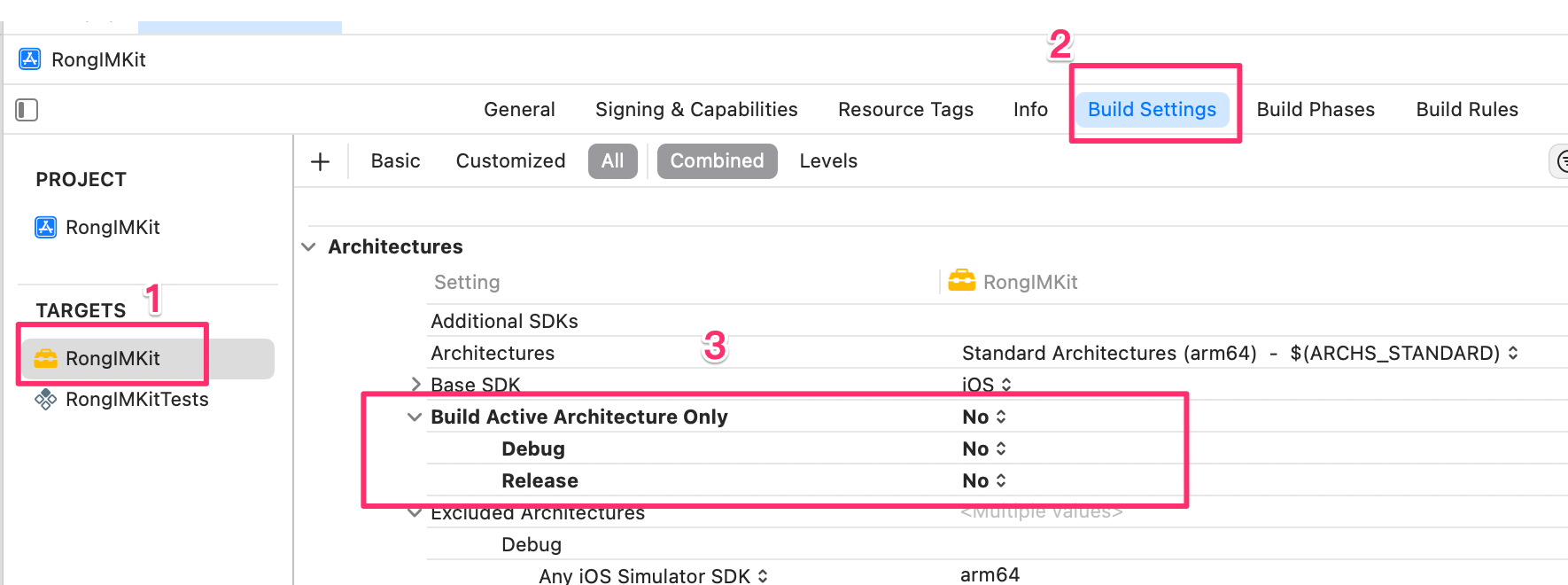Click the Additional SDKs setting row

click(504, 321)
